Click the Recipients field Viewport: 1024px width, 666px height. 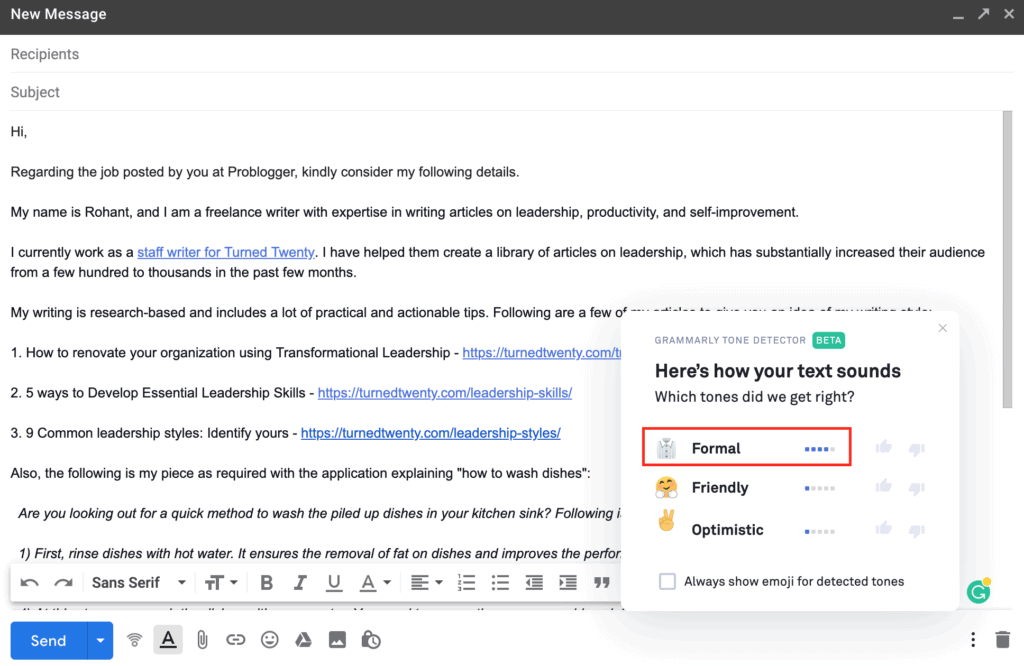click(511, 54)
